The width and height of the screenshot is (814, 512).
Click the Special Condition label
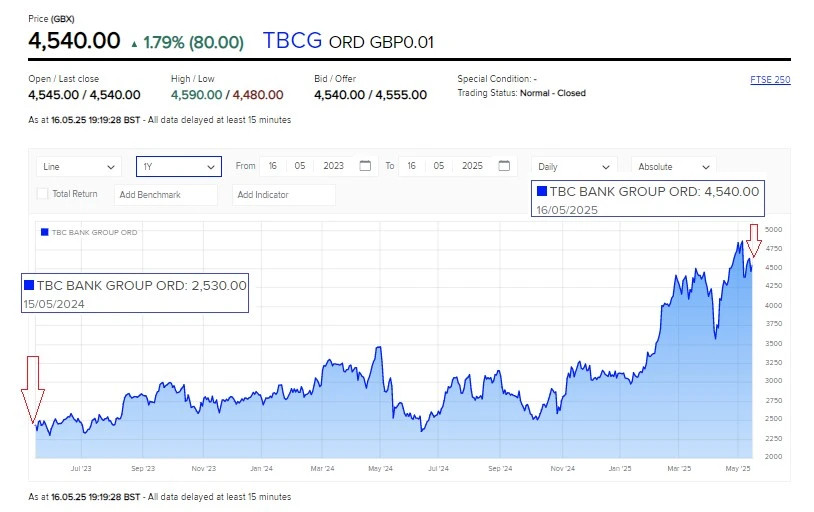(497, 79)
